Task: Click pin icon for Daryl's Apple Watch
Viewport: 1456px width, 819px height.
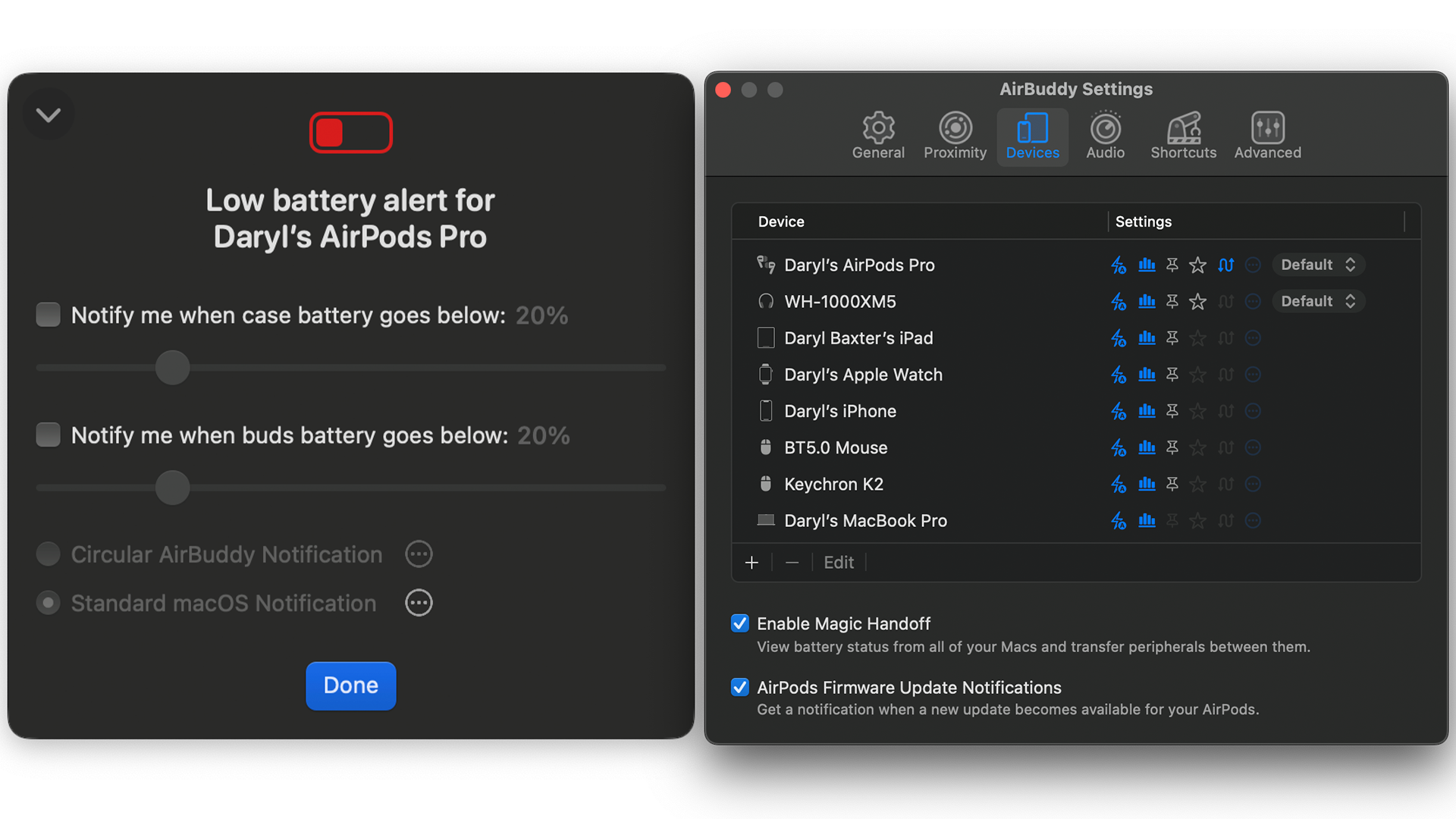Action: click(x=1172, y=375)
